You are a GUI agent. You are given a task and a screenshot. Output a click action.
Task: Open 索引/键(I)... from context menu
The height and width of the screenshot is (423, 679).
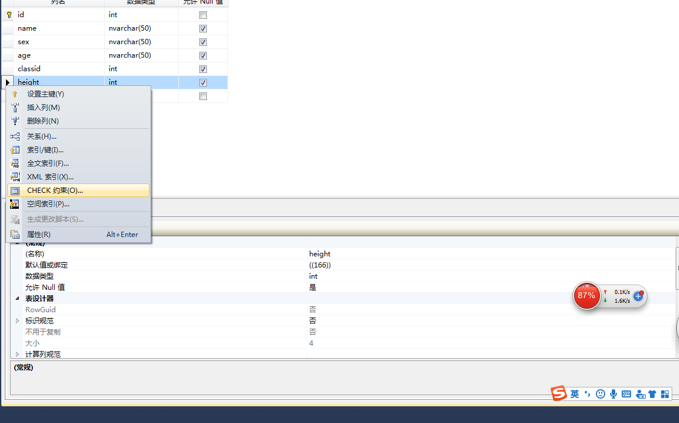click(78, 150)
